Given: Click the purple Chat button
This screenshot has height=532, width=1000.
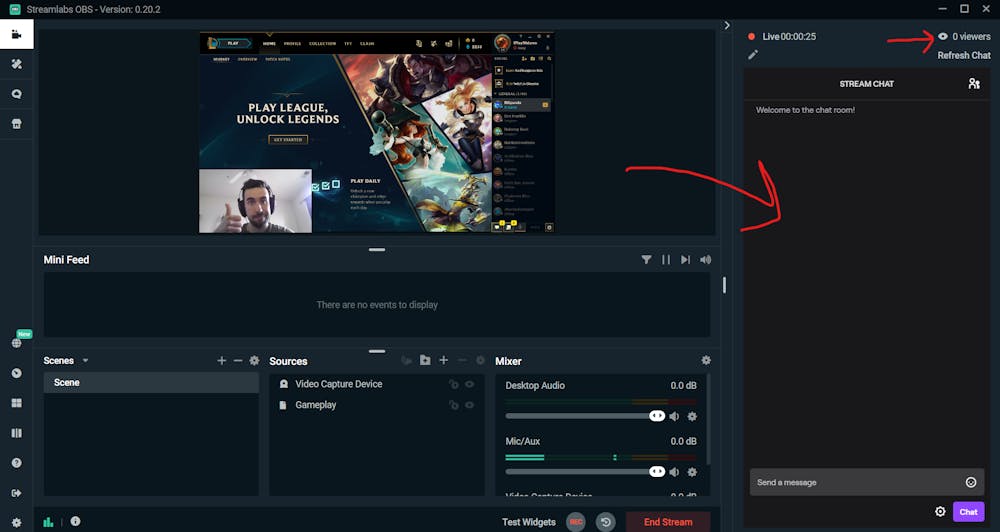Looking at the screenshot, I should 968,512.
